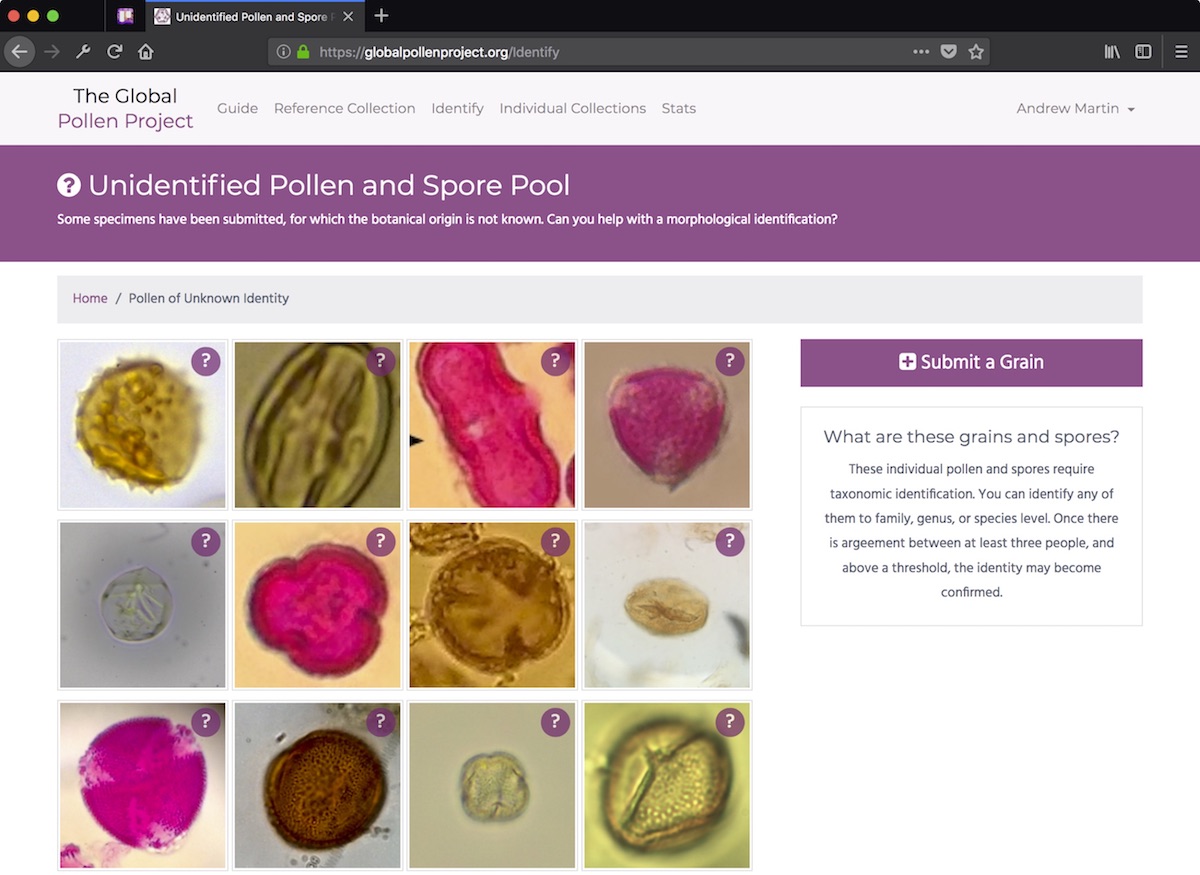The width and height of the screenshot is (1200, 875).
Task: Go to Individual Collections nav item
Action: [x=573, y=108]
